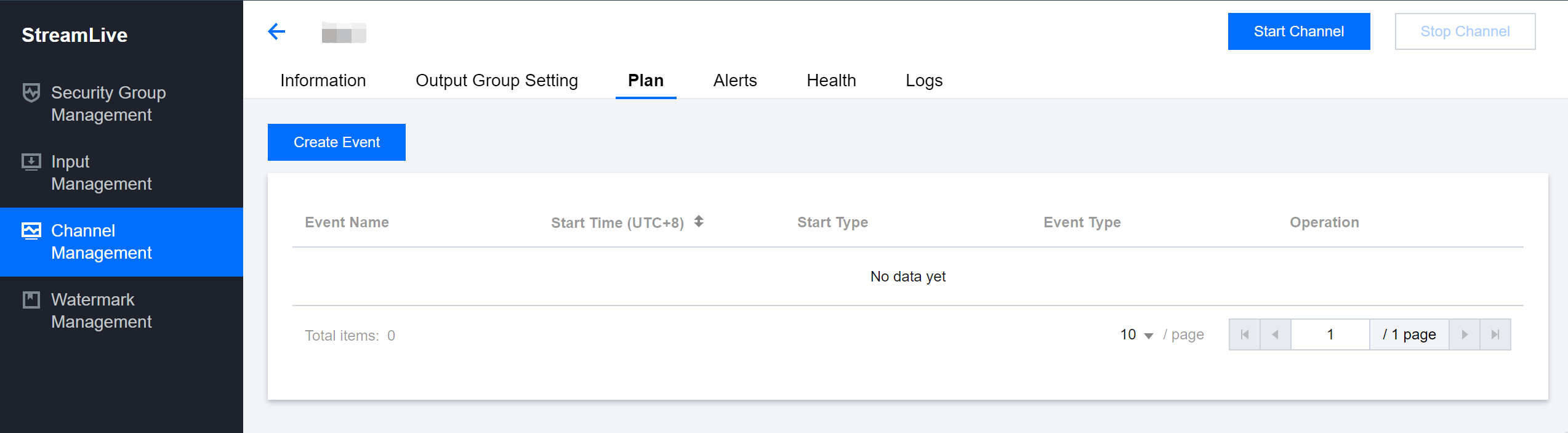Image resolution: width=1568 pixels, height=433 pixels.
Task: Click the Watermark Management icon
Action: pyautogui.click(x=31, y=300)
